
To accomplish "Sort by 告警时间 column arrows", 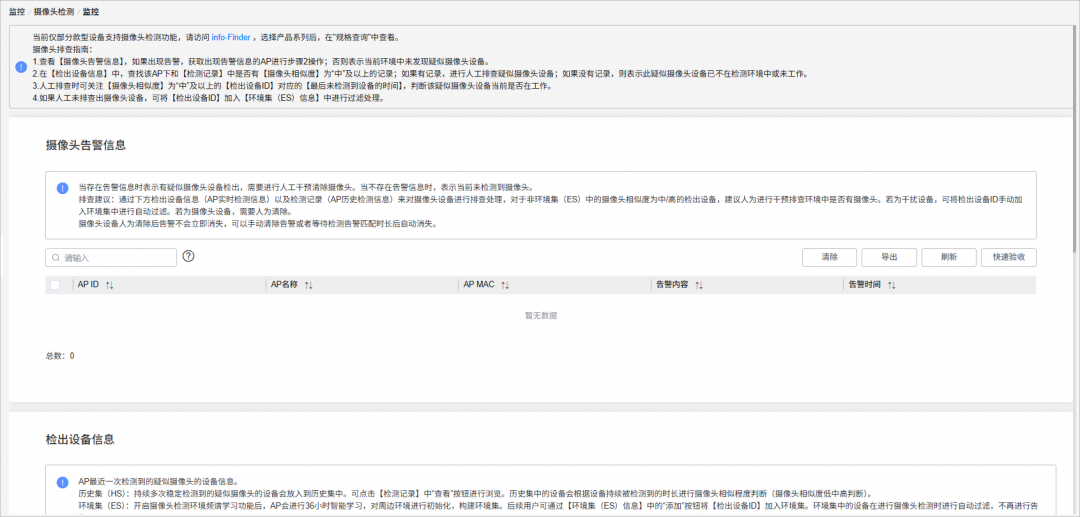I will tap(891, 285).
